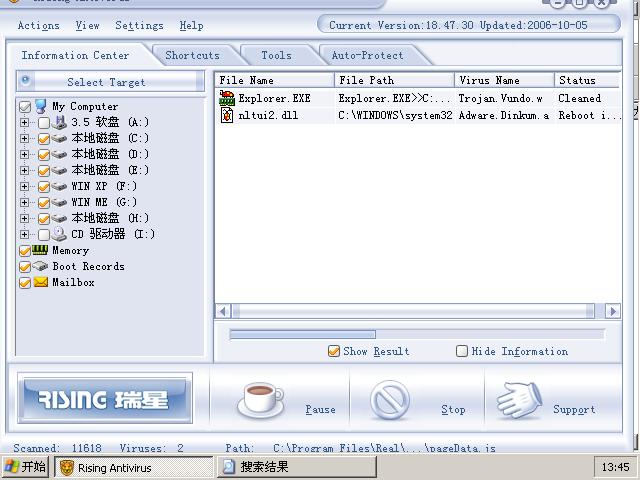The image size is (640, 480).
Task: Check the CD drive I: checkbox
Action: coord(44,235)
